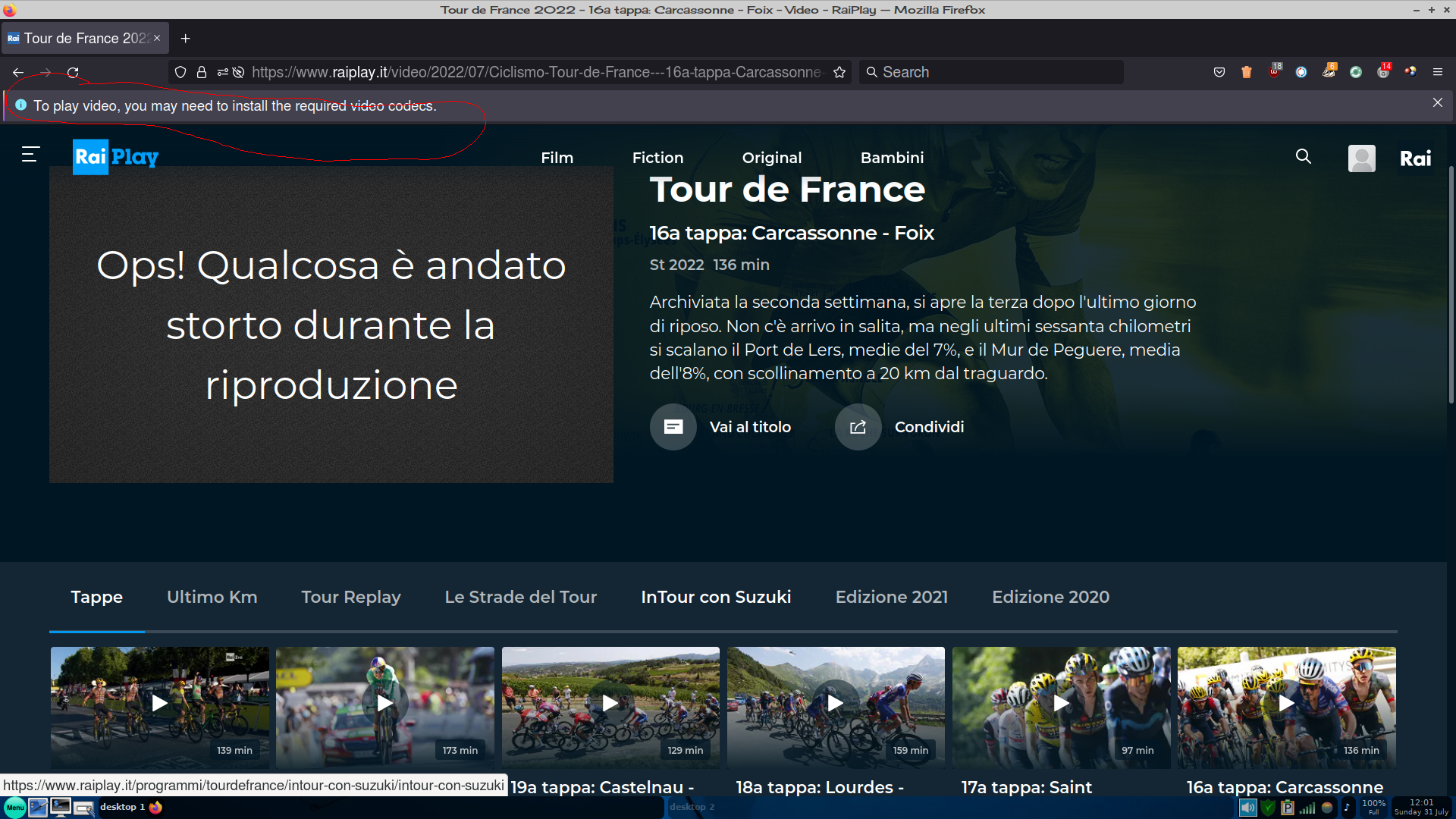This screenshot has width=1456, height=819.
Task: Open the taskbar Menu button
Action: coord(15,808)
